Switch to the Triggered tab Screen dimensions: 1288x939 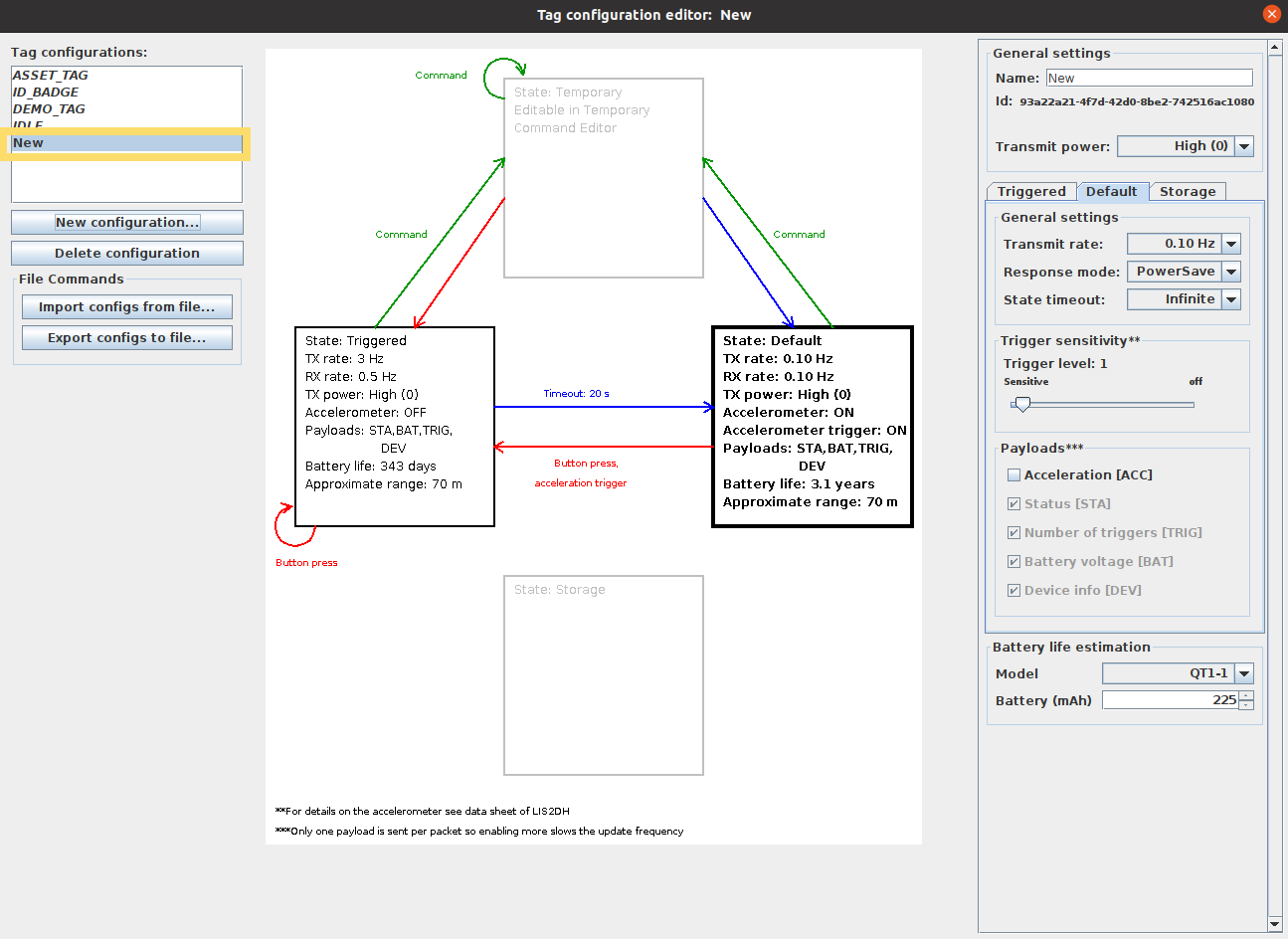[x=1031, y=192]
